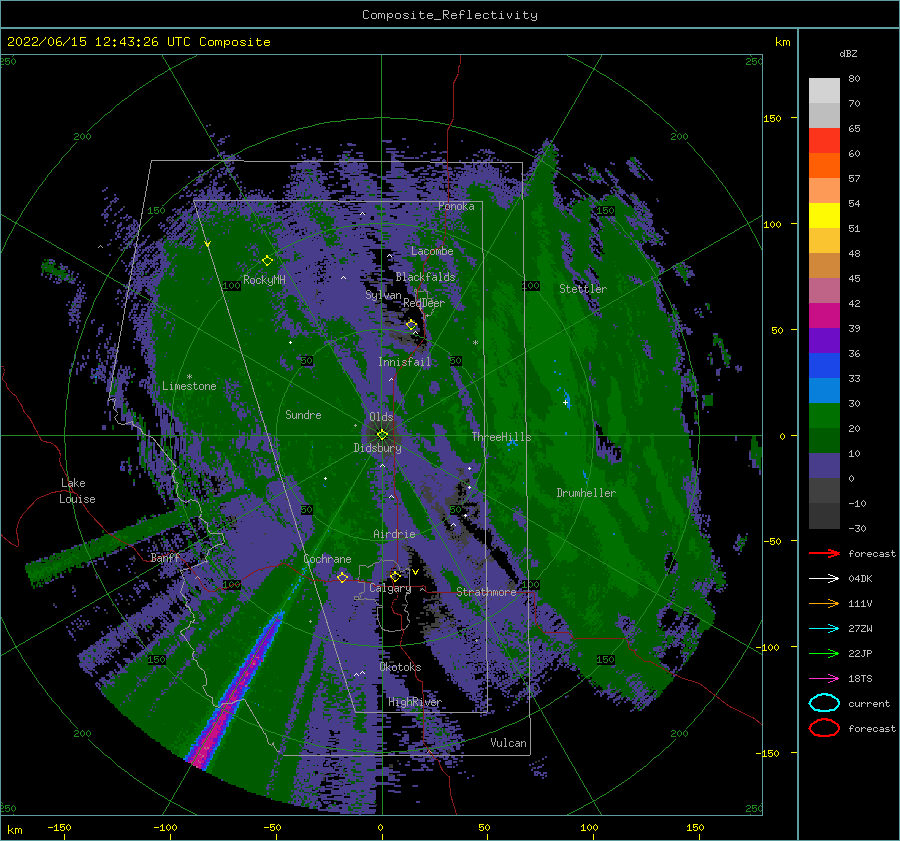
Task: Click the Sundre town label
Action: [303, 415]
